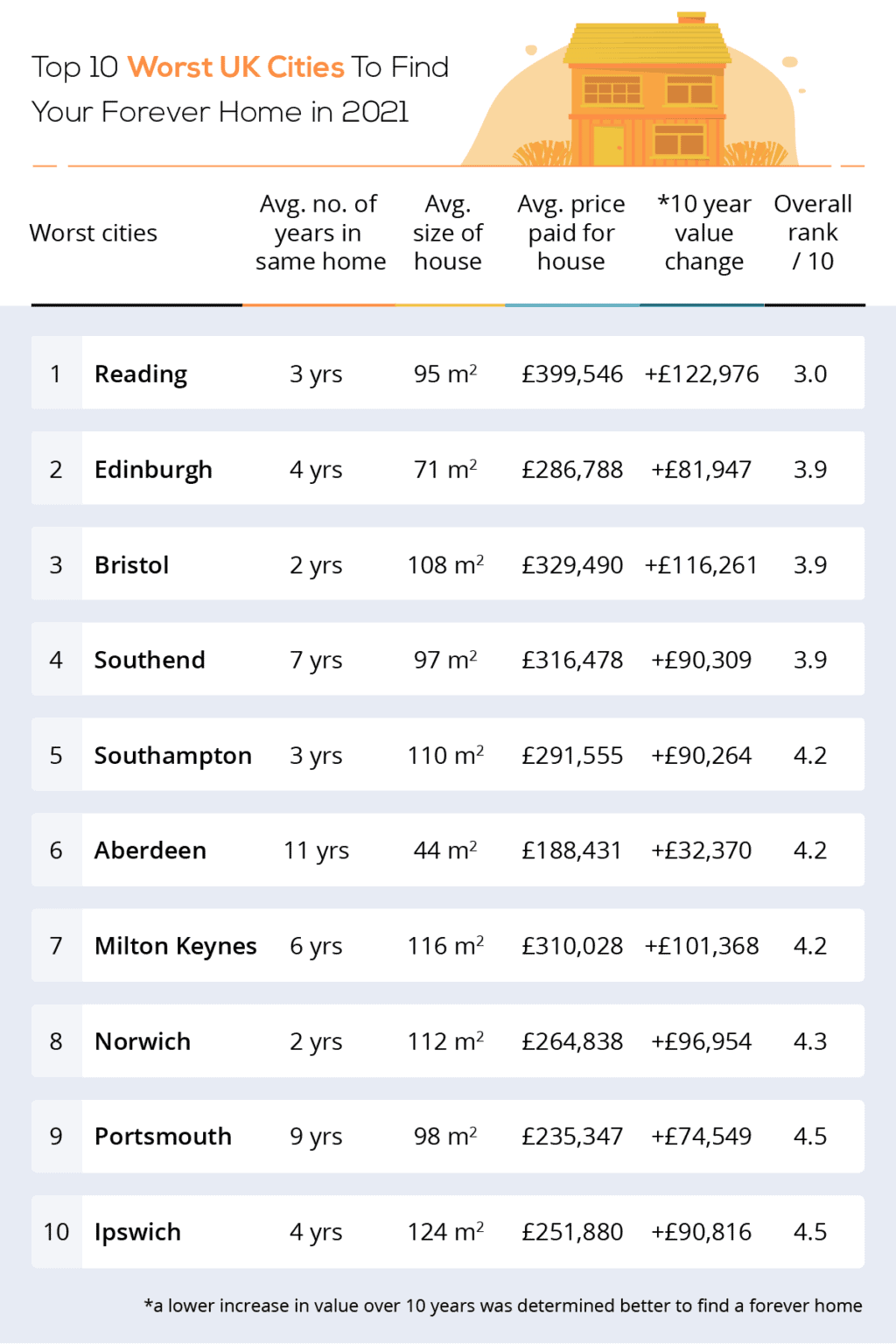The image size is (896, 1344).
Task: Select the Reading city name
Action: click(x=141, y=374)
